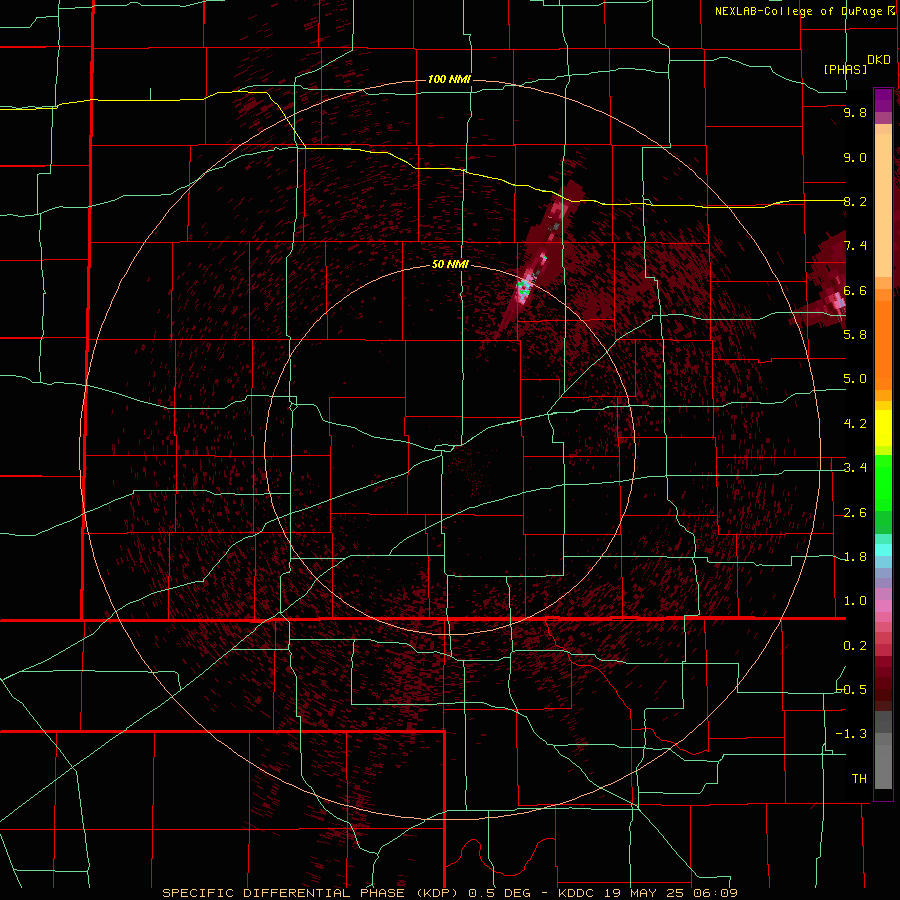Viewport: 900px width, 900px height.
Task: Click the 8.2 scale value
Action: tap(855, 201)
